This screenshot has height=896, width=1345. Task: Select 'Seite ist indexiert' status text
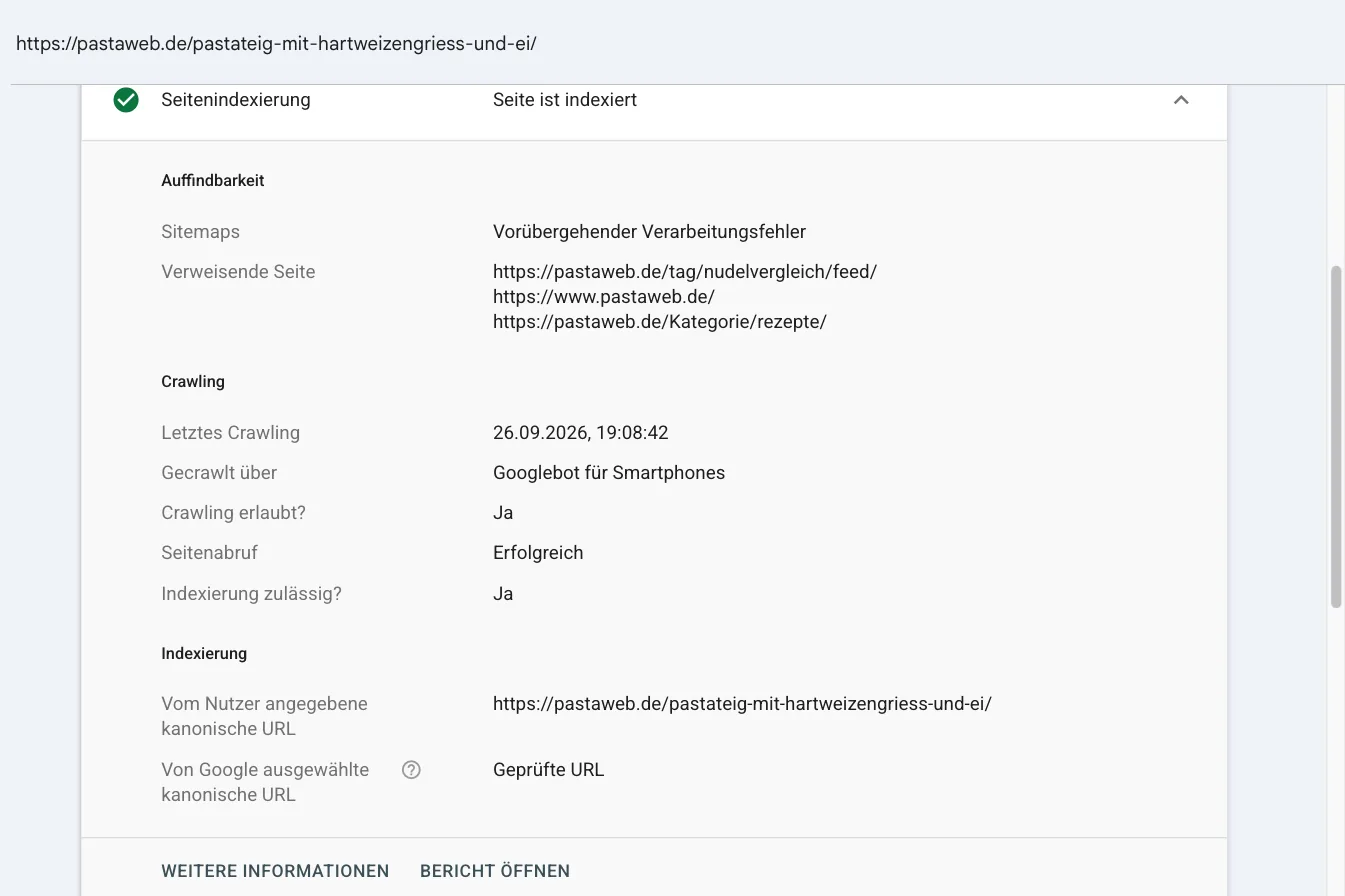pos(565,100)
